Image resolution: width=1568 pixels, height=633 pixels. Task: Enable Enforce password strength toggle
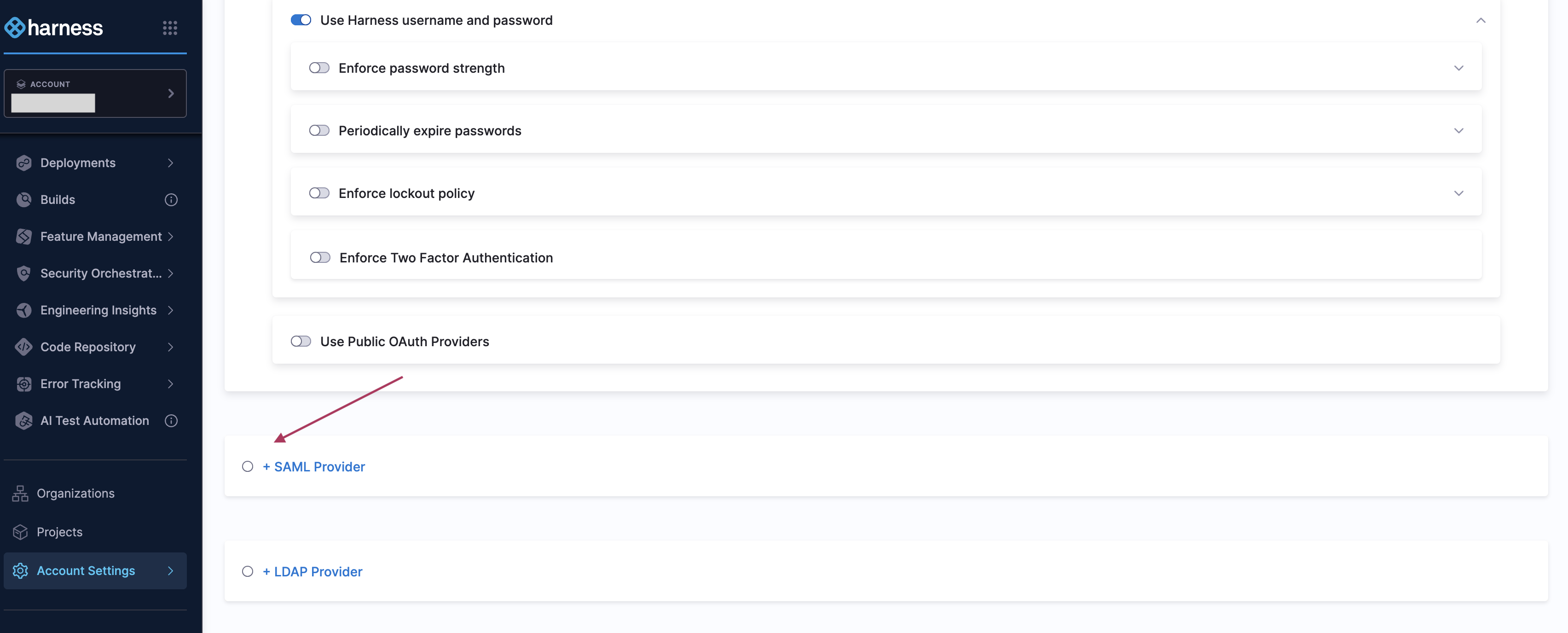pyautogui.click(x=319, y=68)
